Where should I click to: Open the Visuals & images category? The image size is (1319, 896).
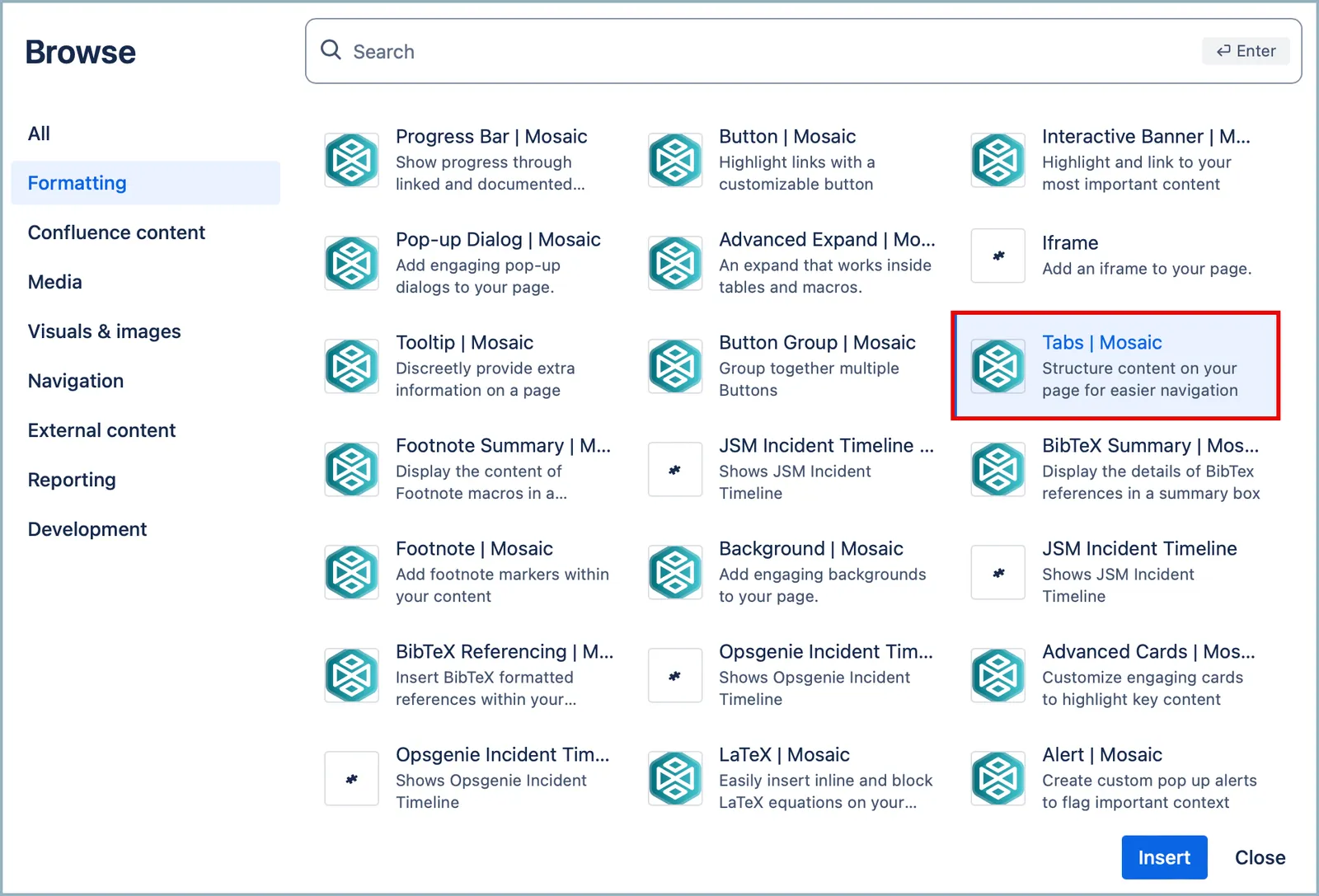[146, 331]
